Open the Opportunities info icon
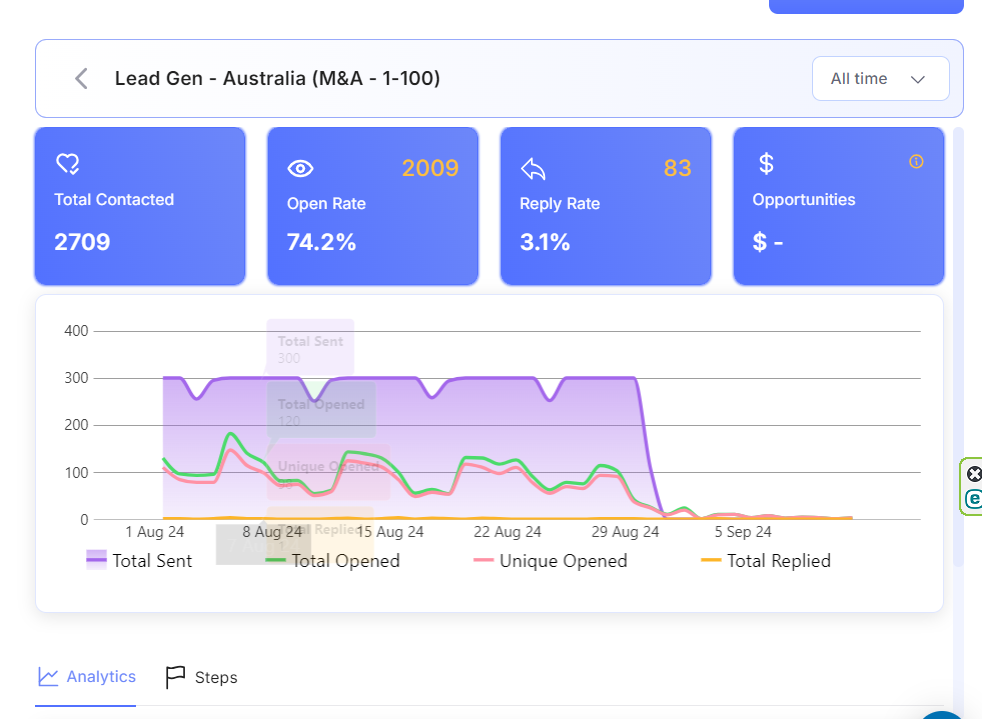The width and height of the screenshot is (982, 719). pos(916,162)
